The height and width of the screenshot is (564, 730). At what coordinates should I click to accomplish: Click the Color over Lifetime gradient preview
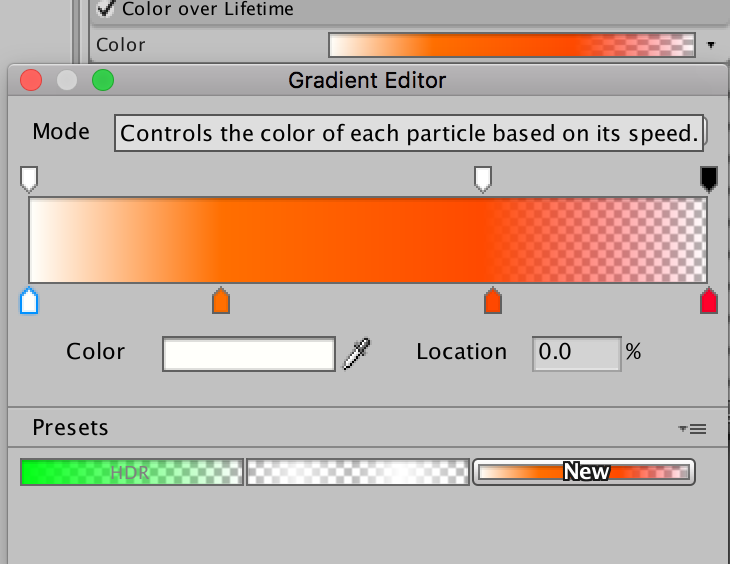pyautogui.click(x=511, y=45)
